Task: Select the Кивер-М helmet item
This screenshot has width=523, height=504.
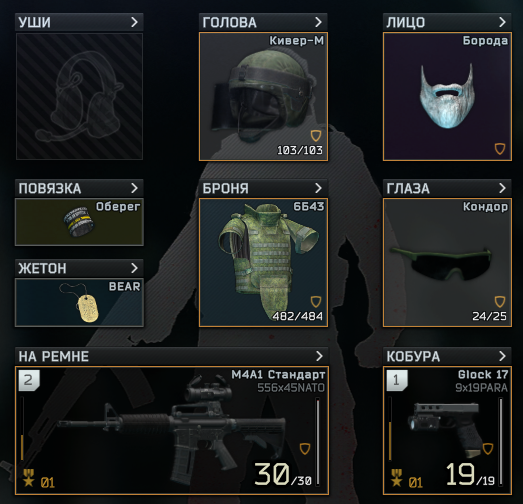Action: click(x=263, y=96)
